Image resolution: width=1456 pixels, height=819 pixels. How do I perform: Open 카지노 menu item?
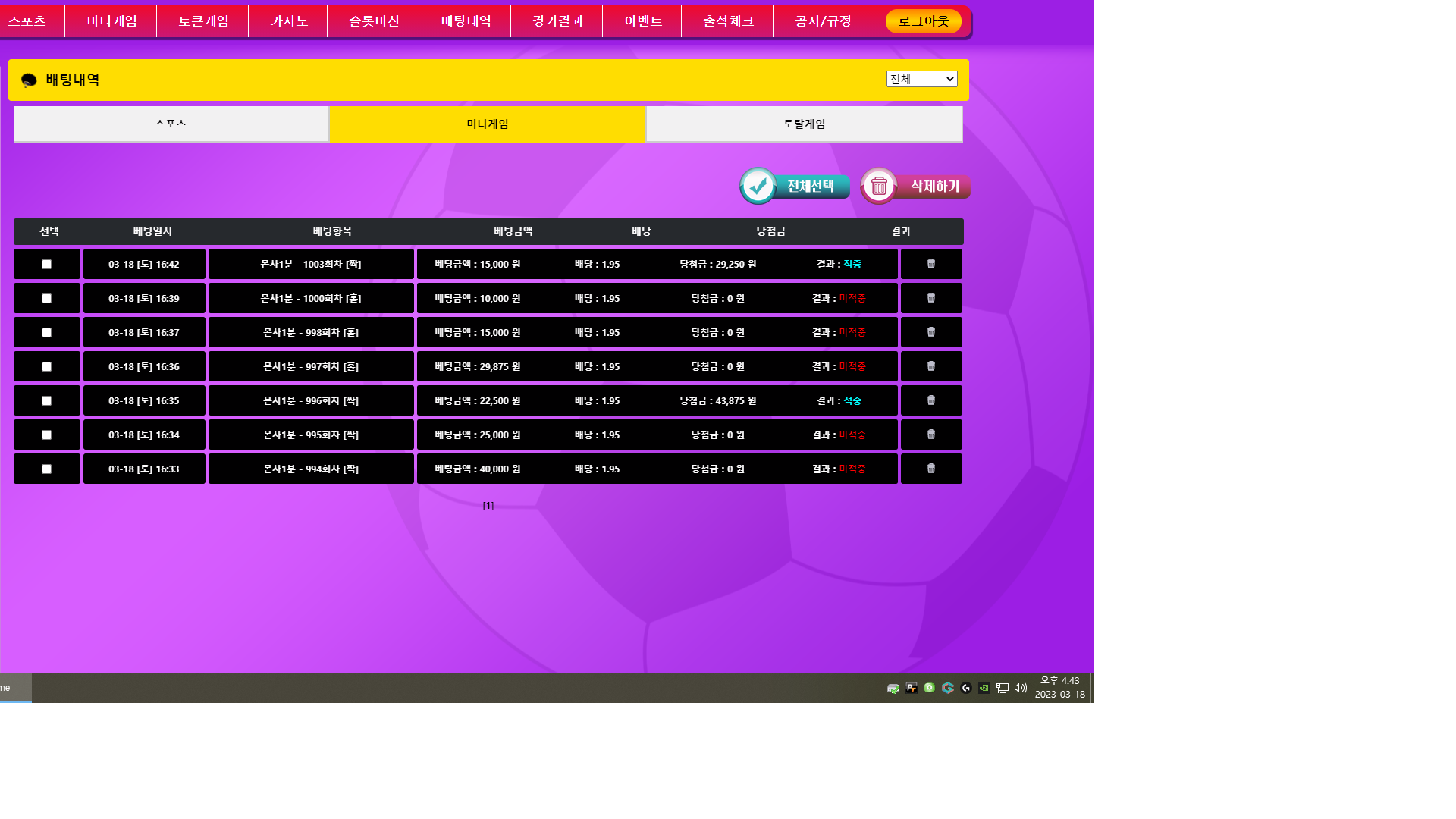(x=288, y=21)
